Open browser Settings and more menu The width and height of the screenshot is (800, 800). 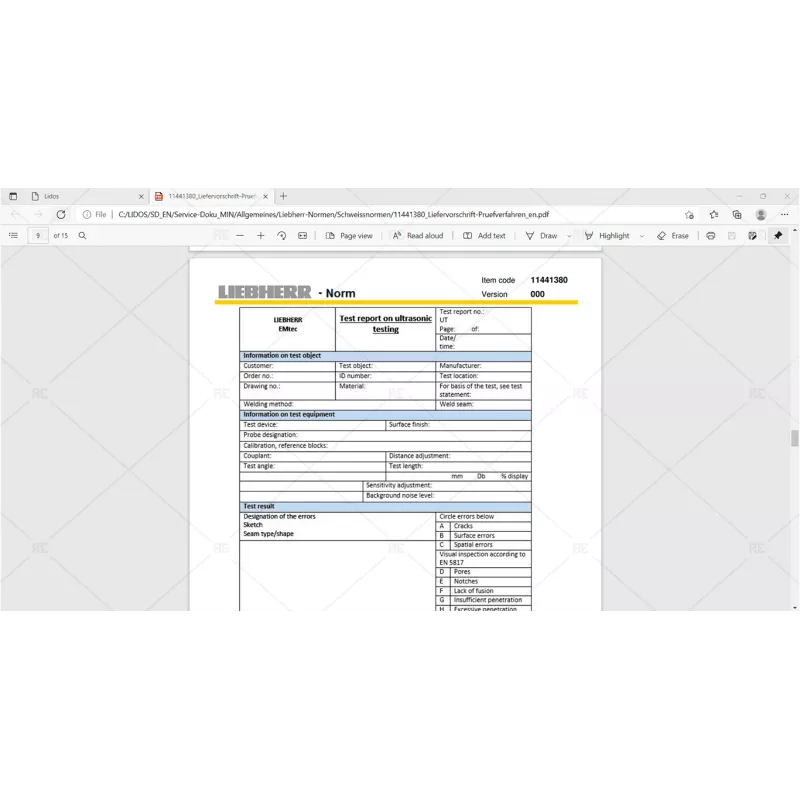click(786, 214)
